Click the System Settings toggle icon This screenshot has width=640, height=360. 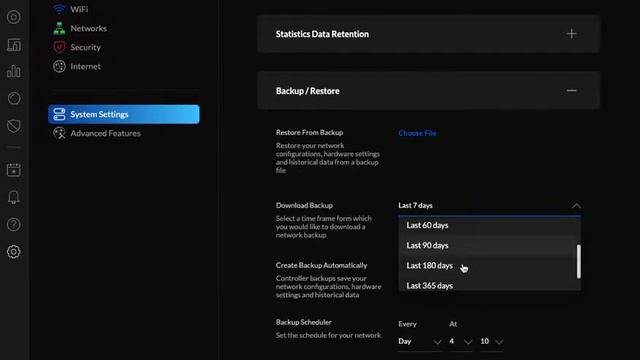pos(59,114)
